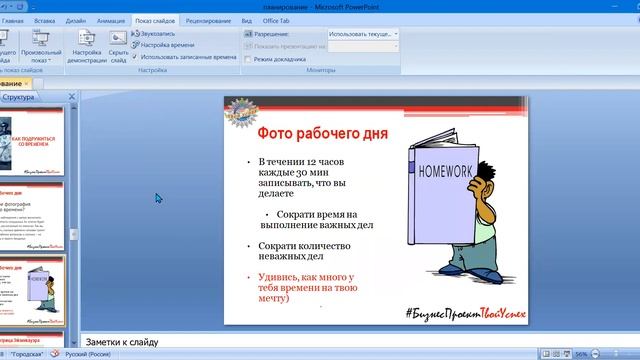Viewport: 640px width, 360px height.
Task: Click the thumbnail pane scroll up arrow
Action: point(74,108)
